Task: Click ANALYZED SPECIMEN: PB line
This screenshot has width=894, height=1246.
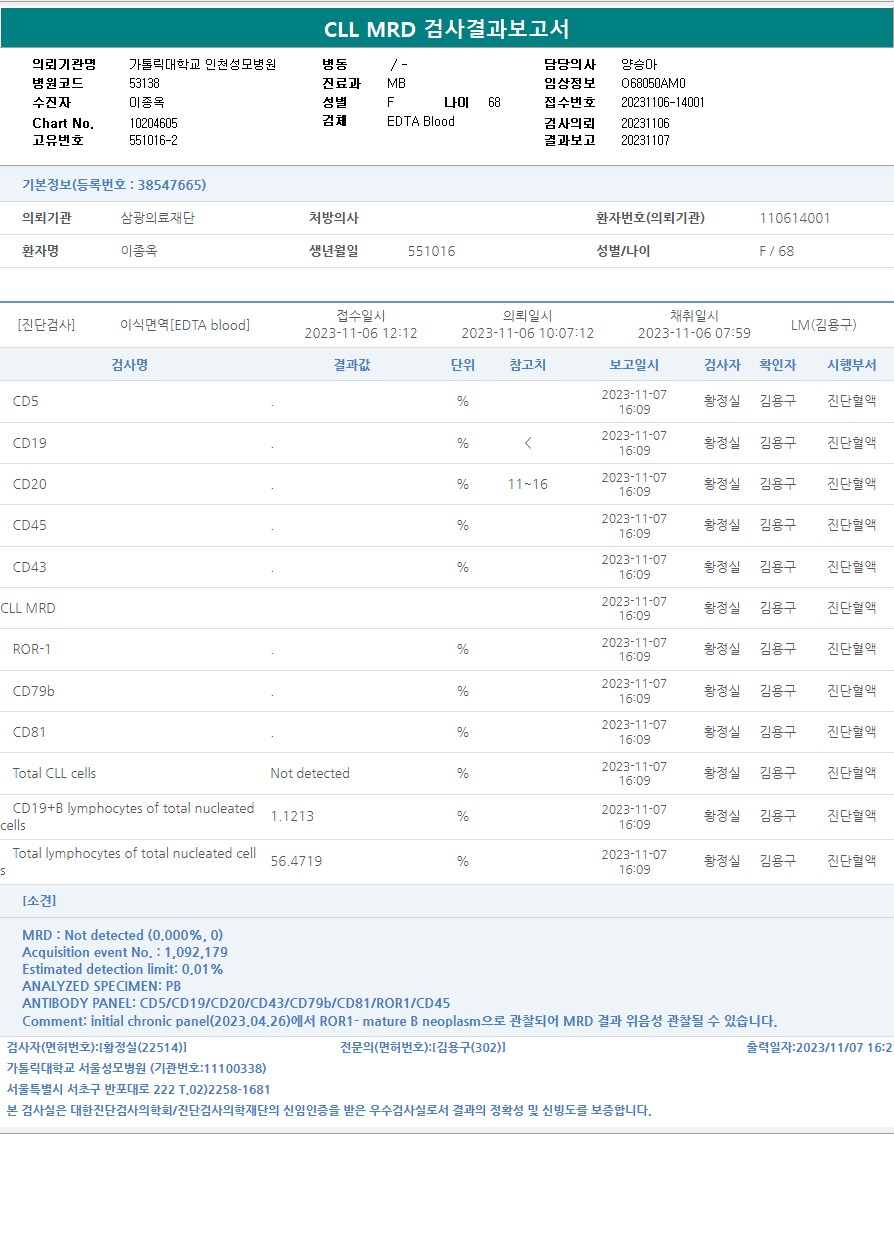Action: (102, 986)
